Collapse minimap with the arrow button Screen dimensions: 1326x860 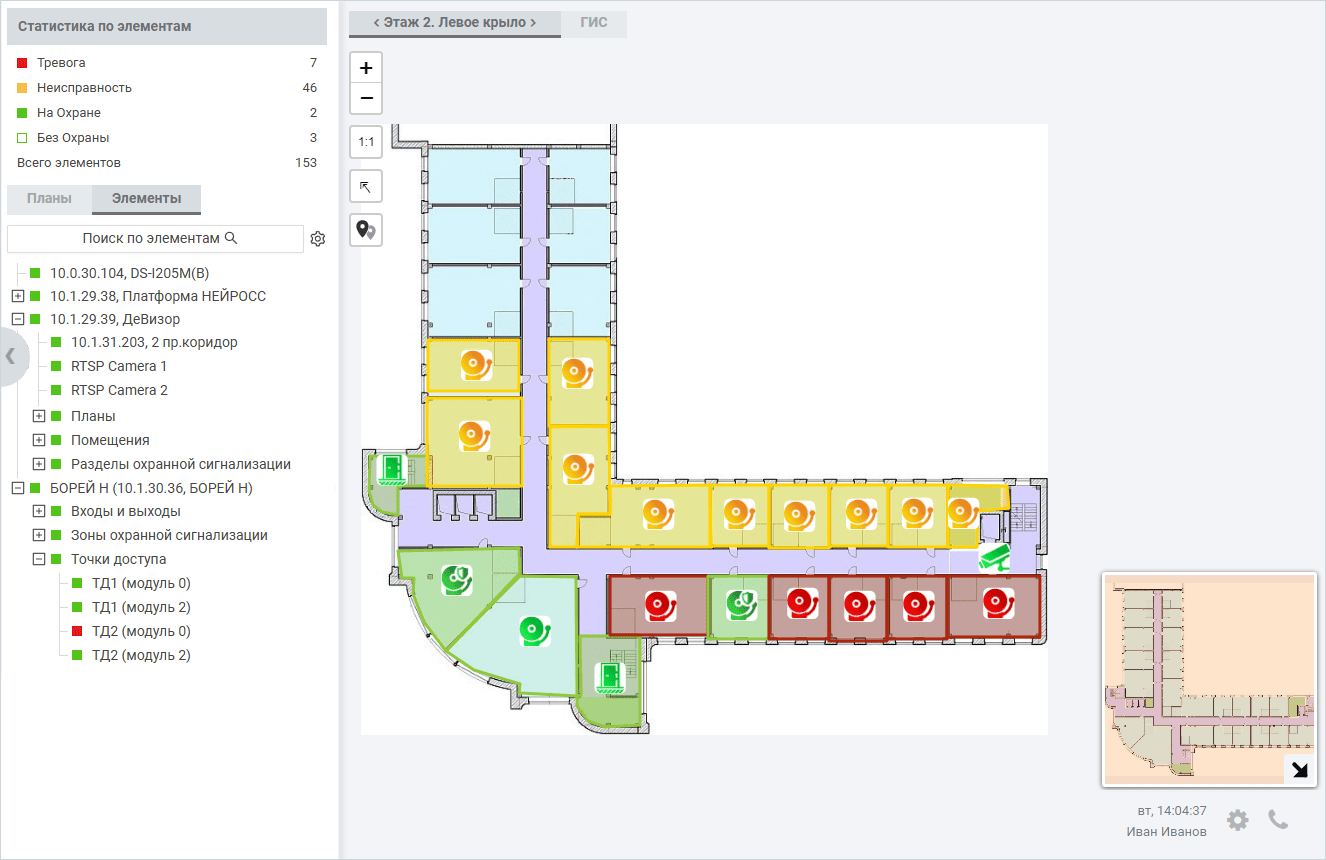coord(1299,769)
